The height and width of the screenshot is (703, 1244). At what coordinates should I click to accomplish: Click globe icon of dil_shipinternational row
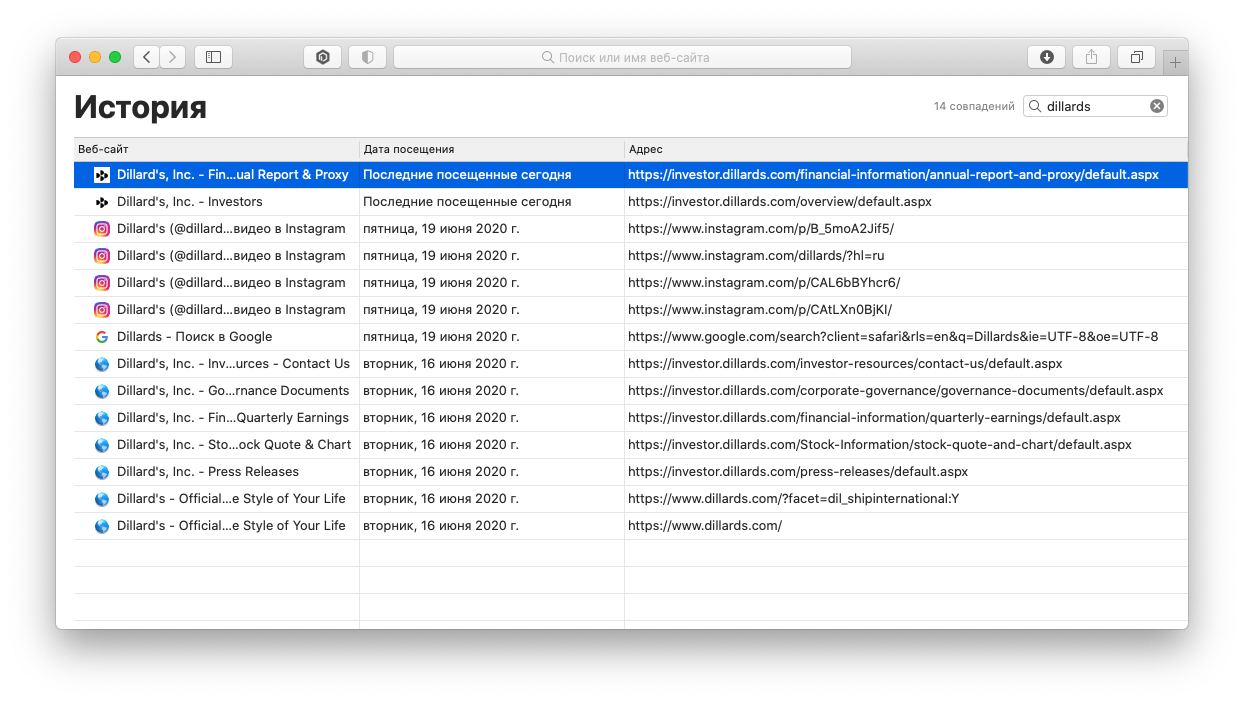[102, 499]
